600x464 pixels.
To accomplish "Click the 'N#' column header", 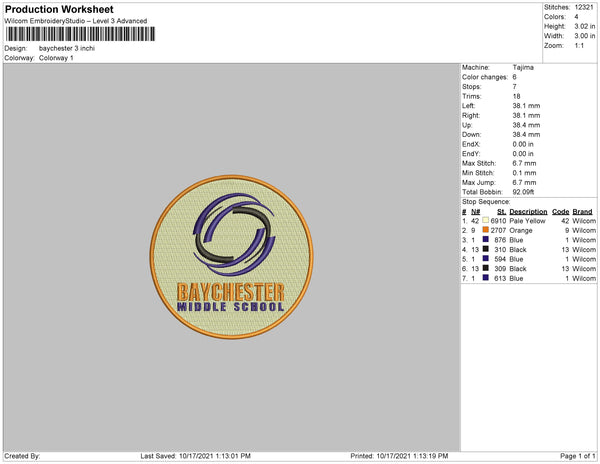I will pyautogui.click(x=476, y=212).
